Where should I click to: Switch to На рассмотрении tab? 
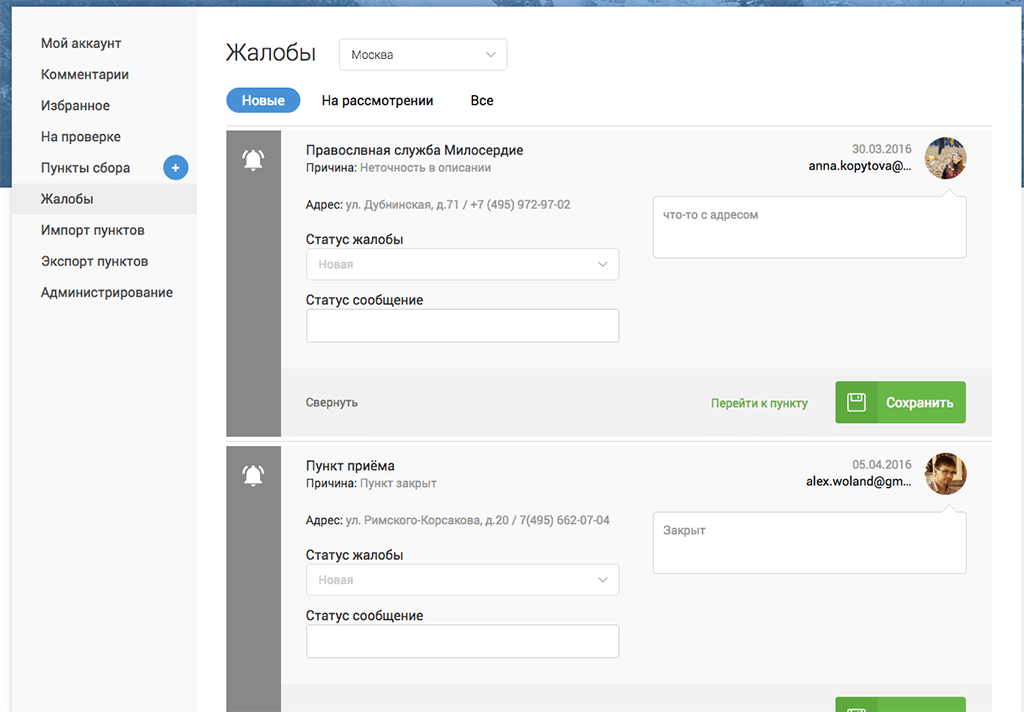coord(377,101)
